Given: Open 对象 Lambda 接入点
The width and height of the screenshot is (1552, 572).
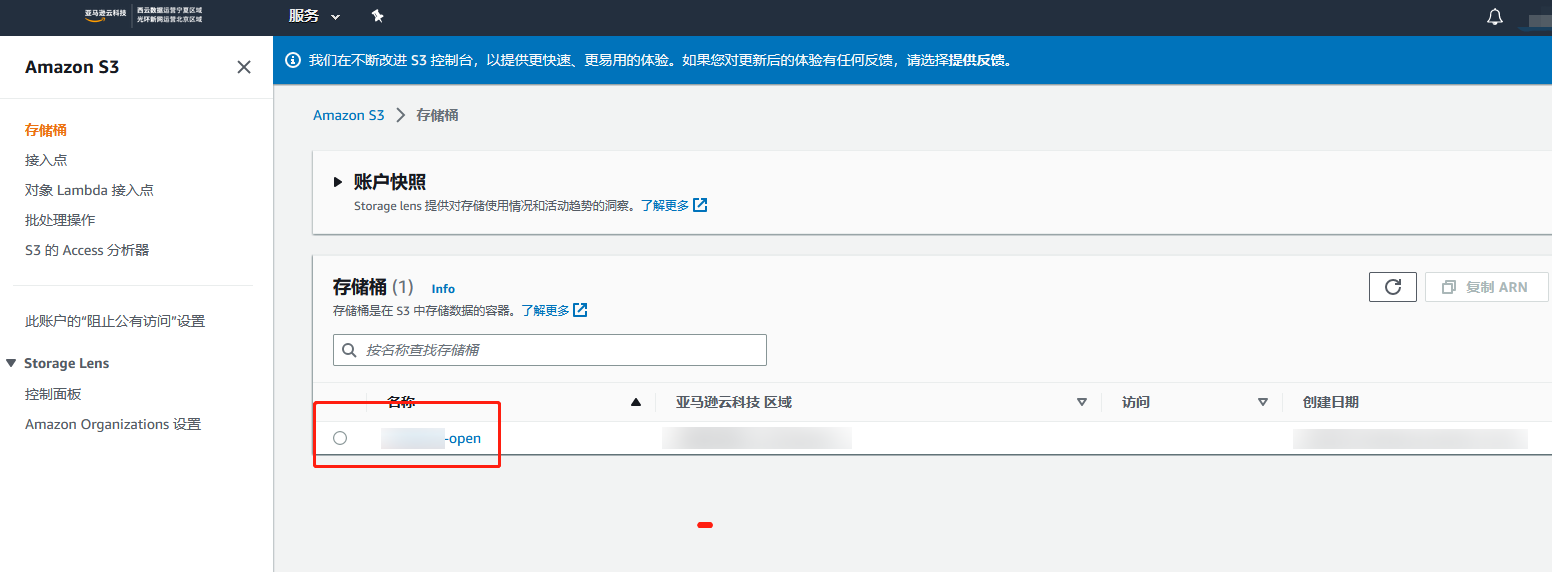Looking at the screenshot, I should click(89, 190).
